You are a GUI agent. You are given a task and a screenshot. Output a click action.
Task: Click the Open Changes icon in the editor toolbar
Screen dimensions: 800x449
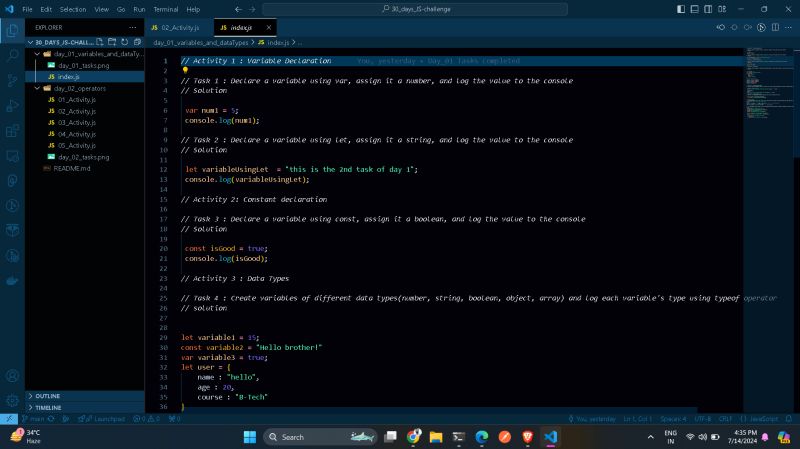click(x=720, y=28)
